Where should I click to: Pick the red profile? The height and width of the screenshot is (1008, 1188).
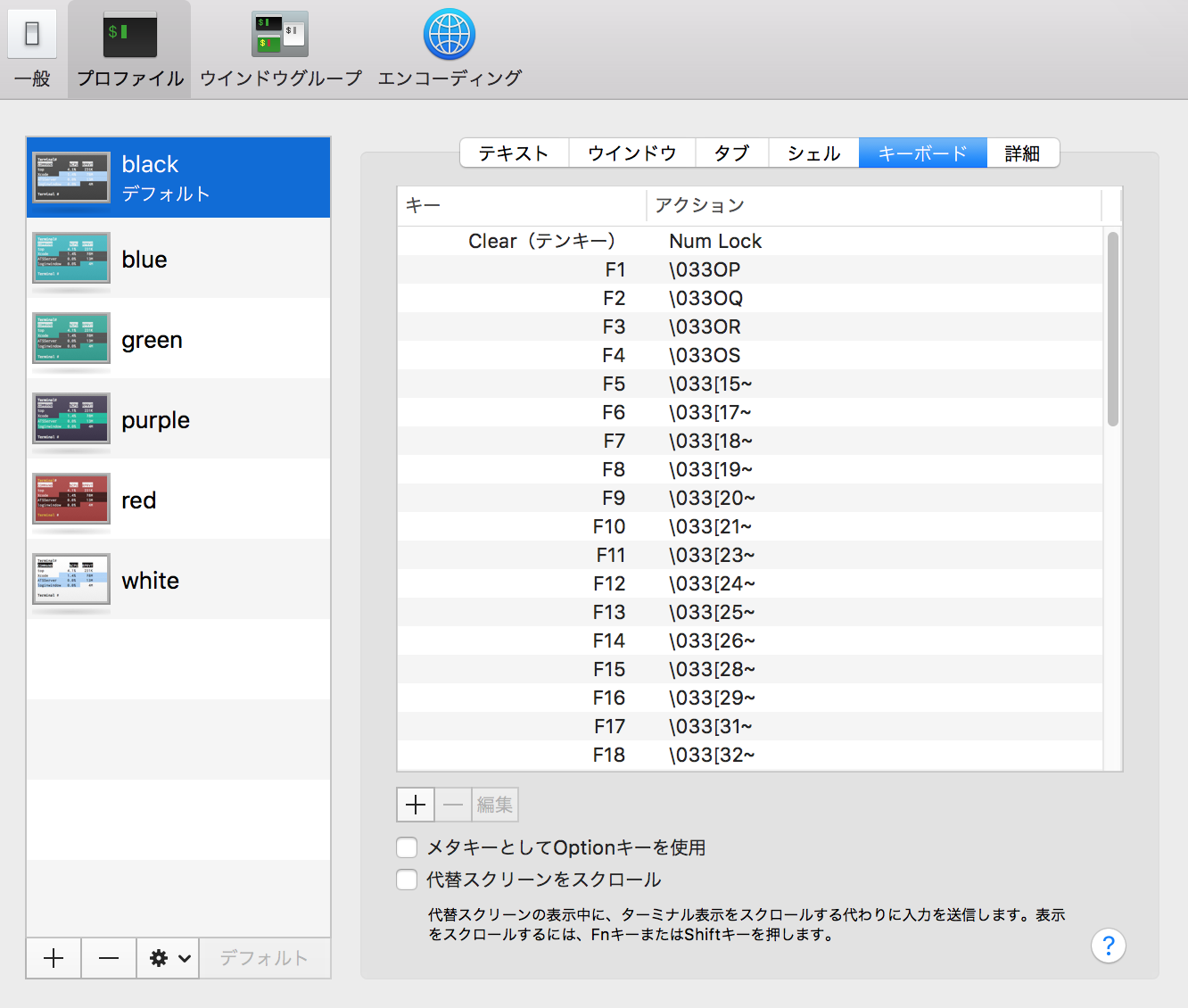pos(178,499)
